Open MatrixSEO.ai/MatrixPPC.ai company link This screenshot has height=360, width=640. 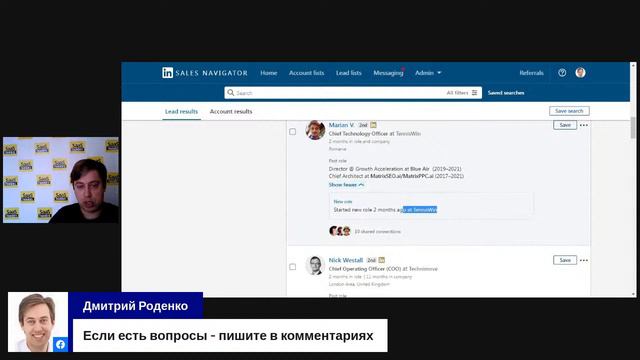(402, 176)
